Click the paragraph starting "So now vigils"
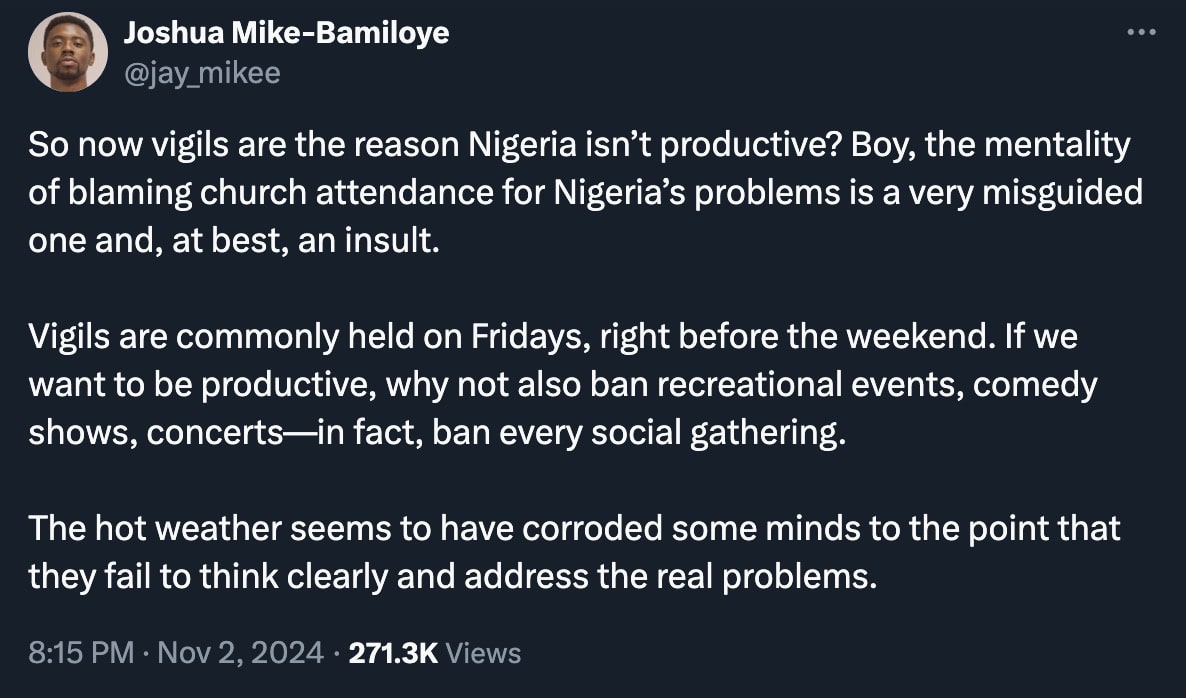Viewport: 1186px width, 698px height. [580, 193]
